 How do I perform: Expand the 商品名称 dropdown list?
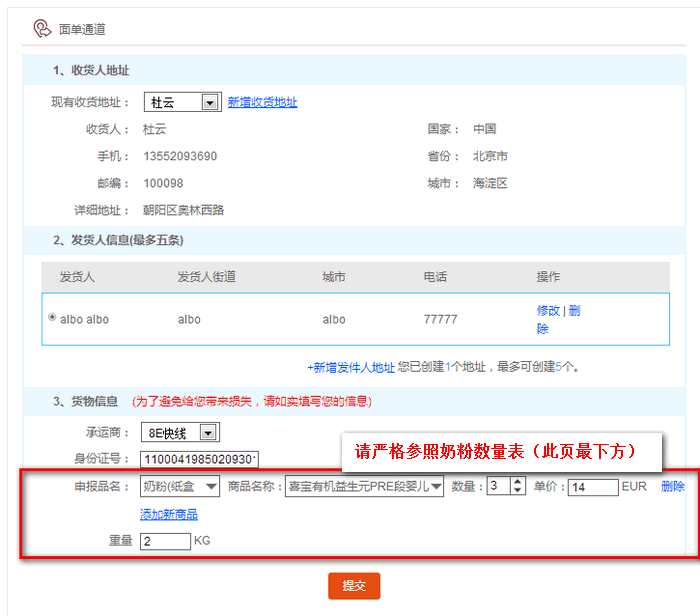pyautogui.click(x=437, y=487)
